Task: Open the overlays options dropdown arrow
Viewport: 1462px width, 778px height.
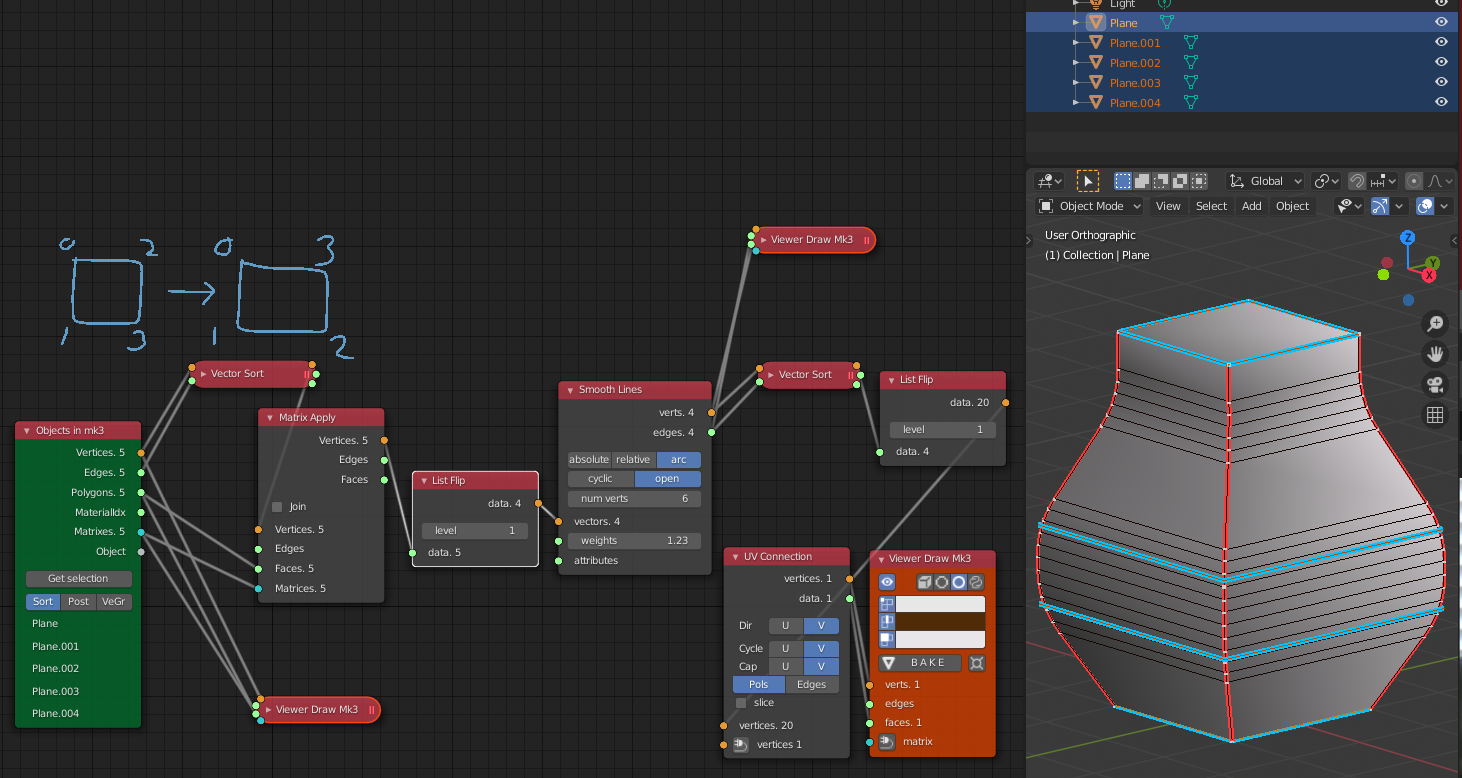Action: [1444, 206]
